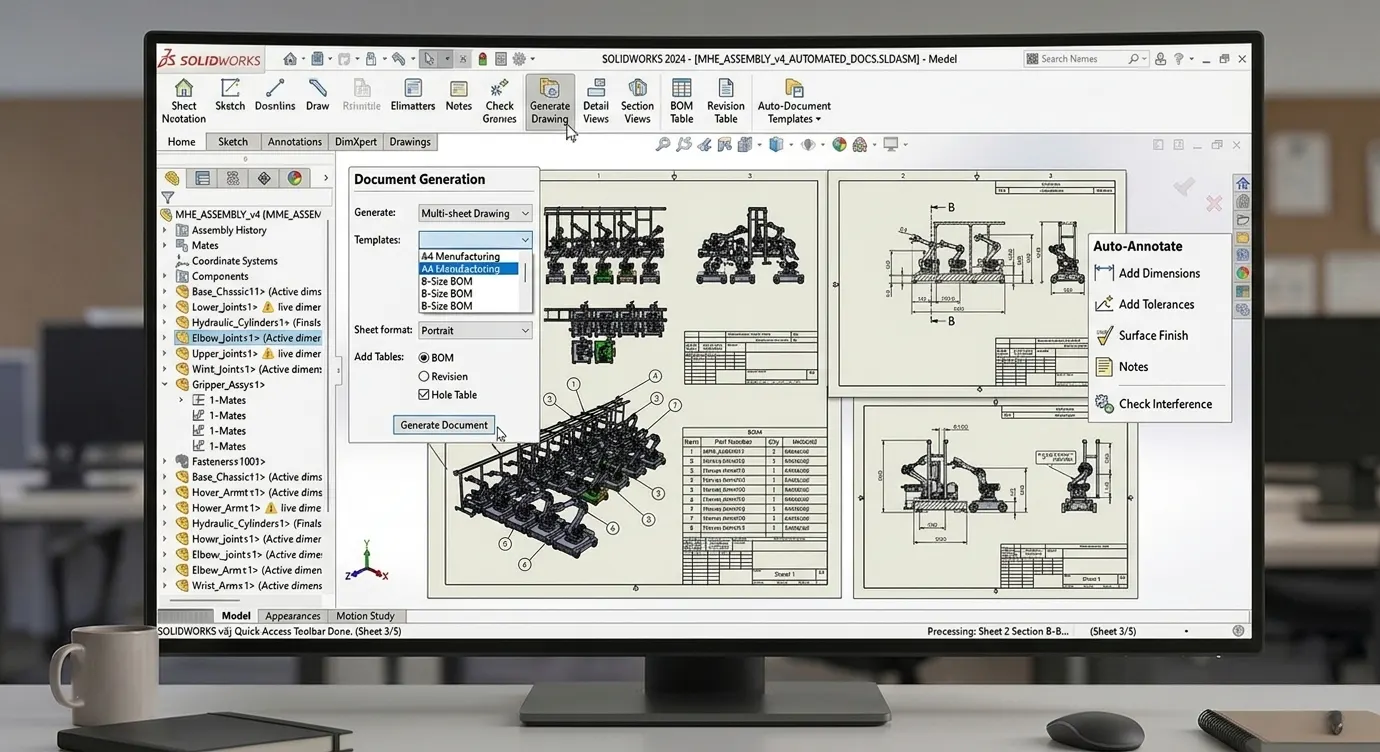Open the Detail Views tool
Screen dimensions: 1380x752
pos(596,101)
